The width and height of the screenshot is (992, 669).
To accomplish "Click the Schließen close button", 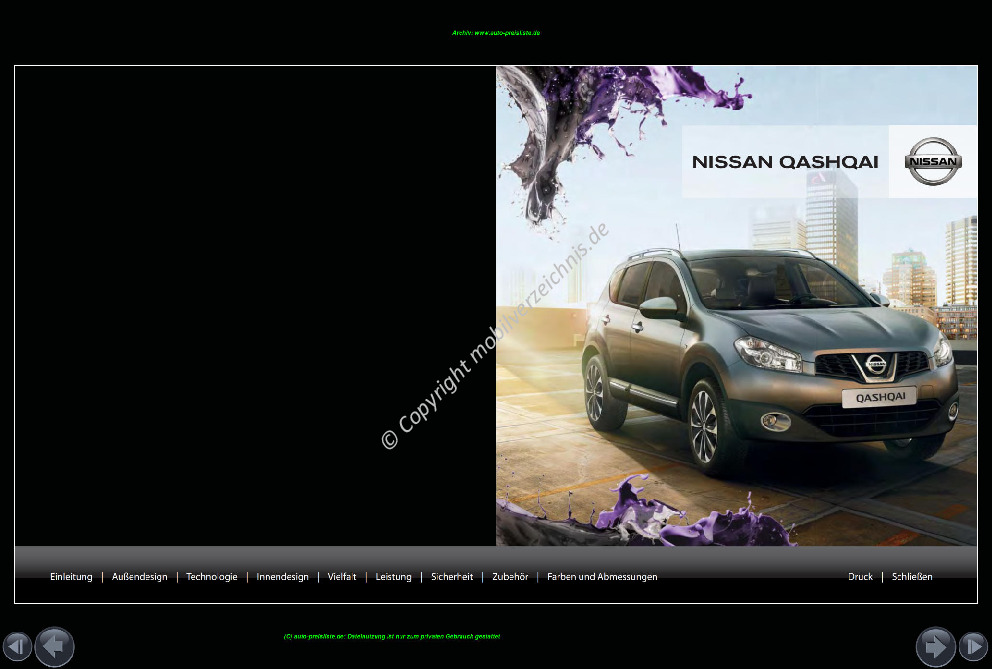I will click(912, 577).
